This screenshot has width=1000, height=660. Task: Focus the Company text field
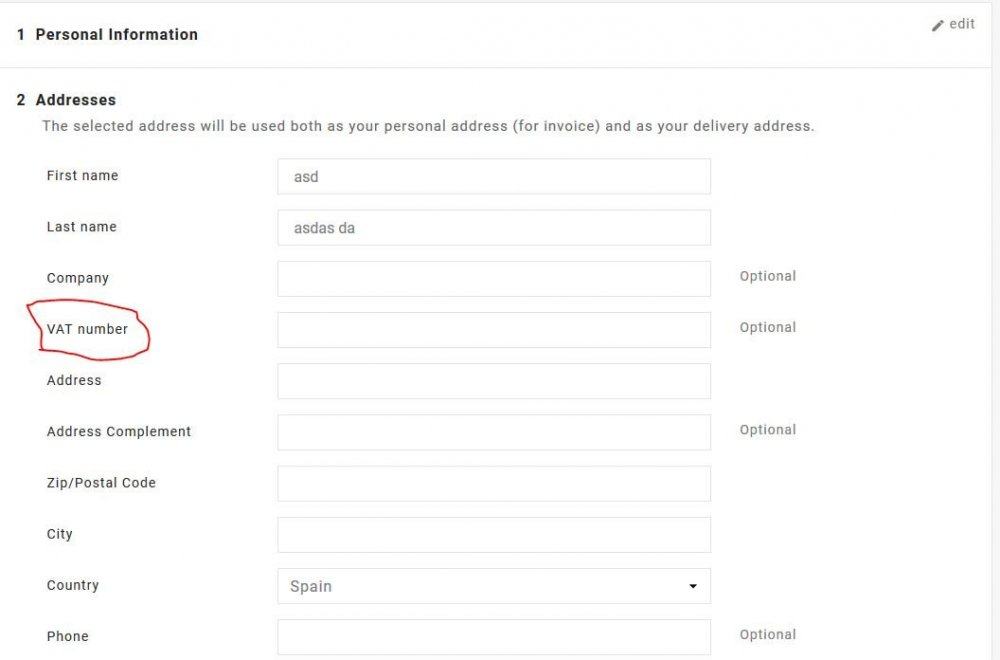[x=494, y=279]
